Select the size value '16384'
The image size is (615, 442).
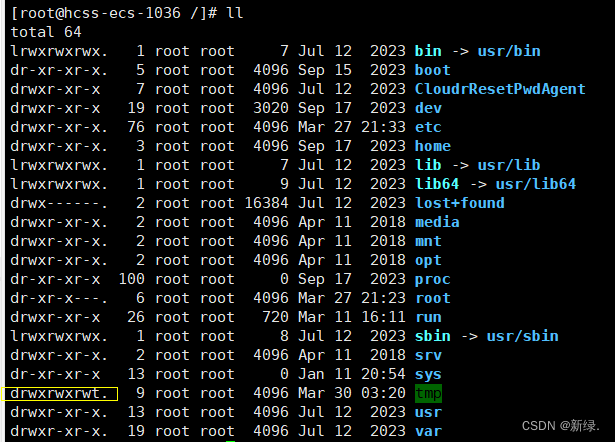pyautogui.click(x=267, y=203)
